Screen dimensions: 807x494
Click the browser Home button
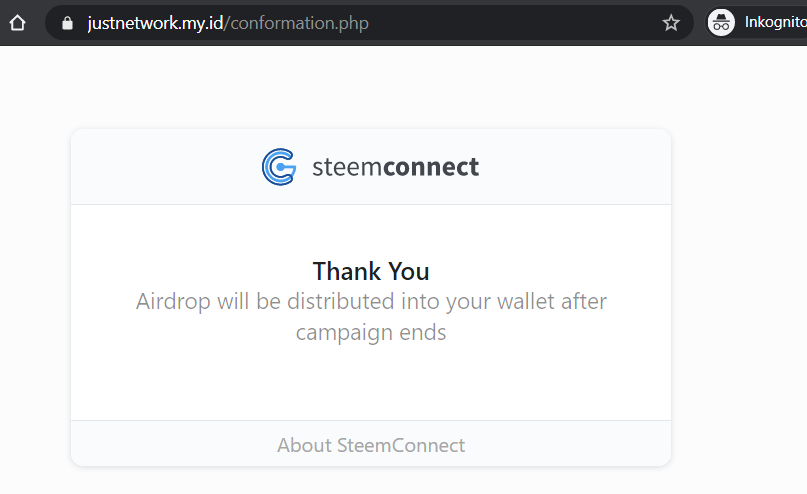[x=16, y=22]
